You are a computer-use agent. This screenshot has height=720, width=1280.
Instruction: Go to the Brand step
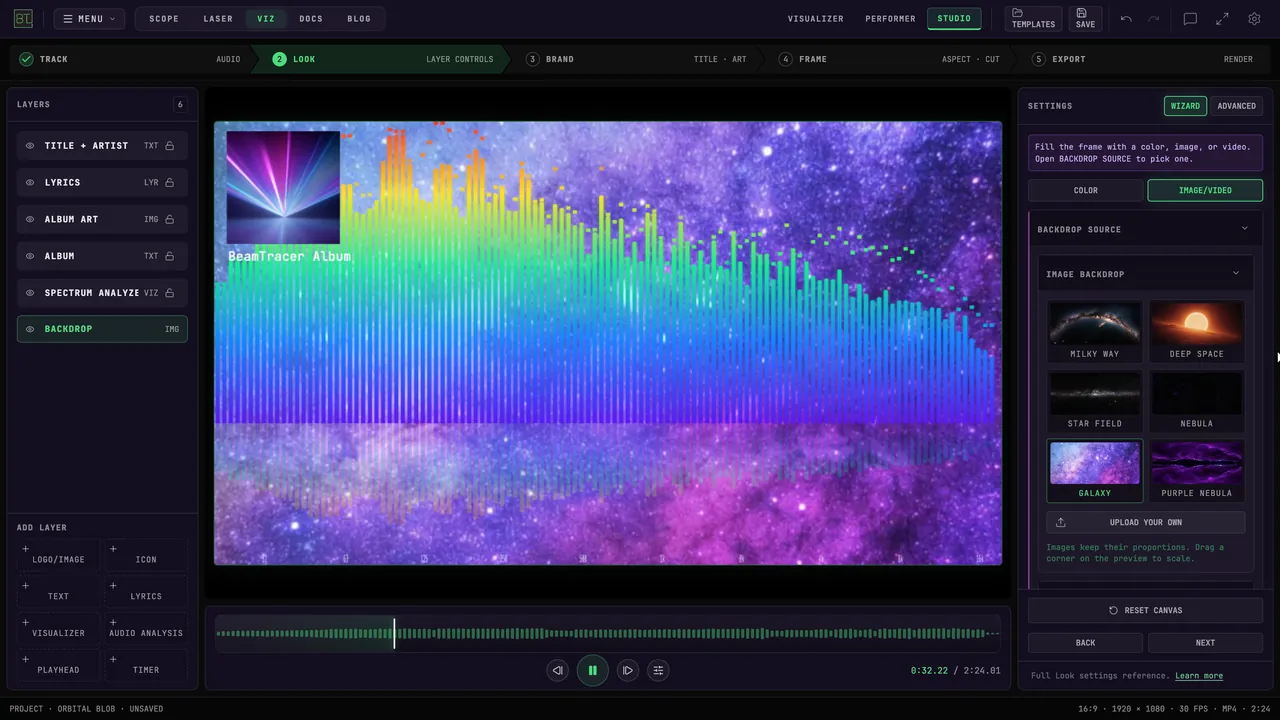click(x=636, y=59)
